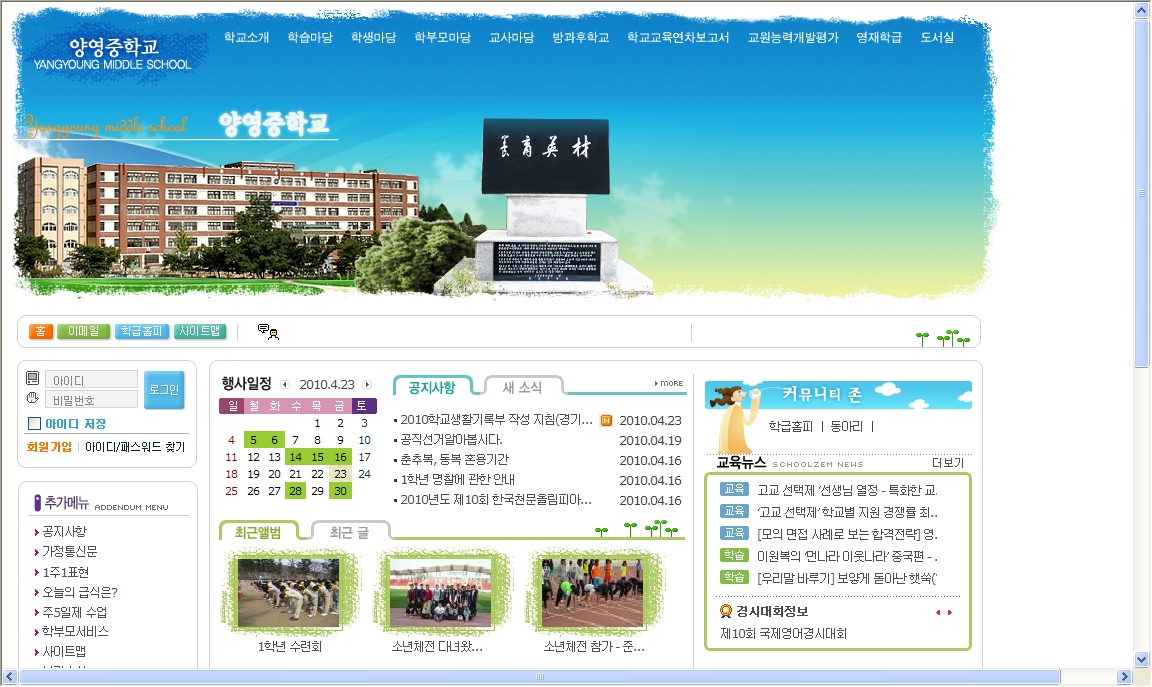Open the 사이트맵 toolbar icon button
The width and height of the screenshot is (1152, 687).
tap(200, 332)
